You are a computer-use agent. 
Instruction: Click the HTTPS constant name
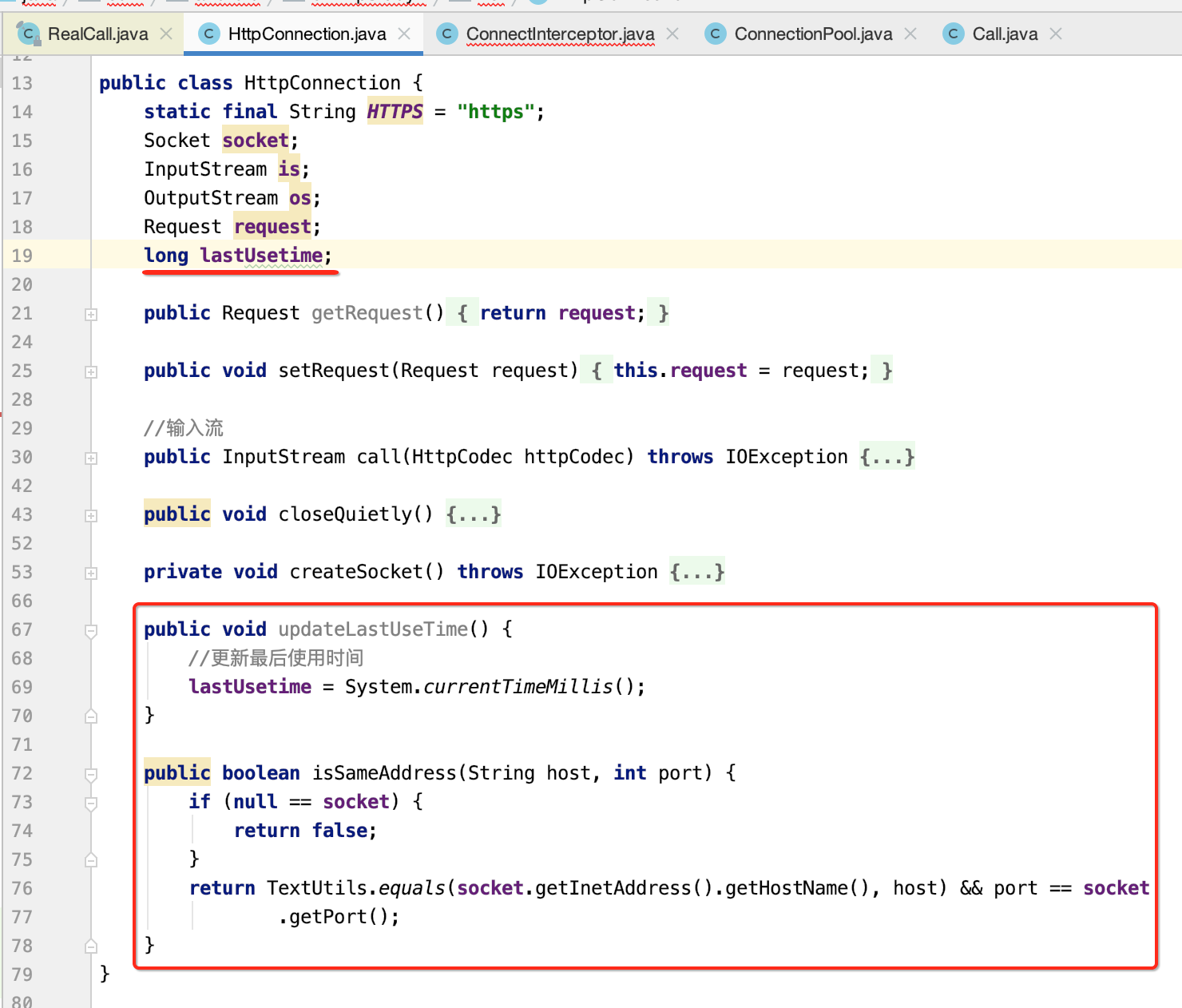(x=395, y=112)
